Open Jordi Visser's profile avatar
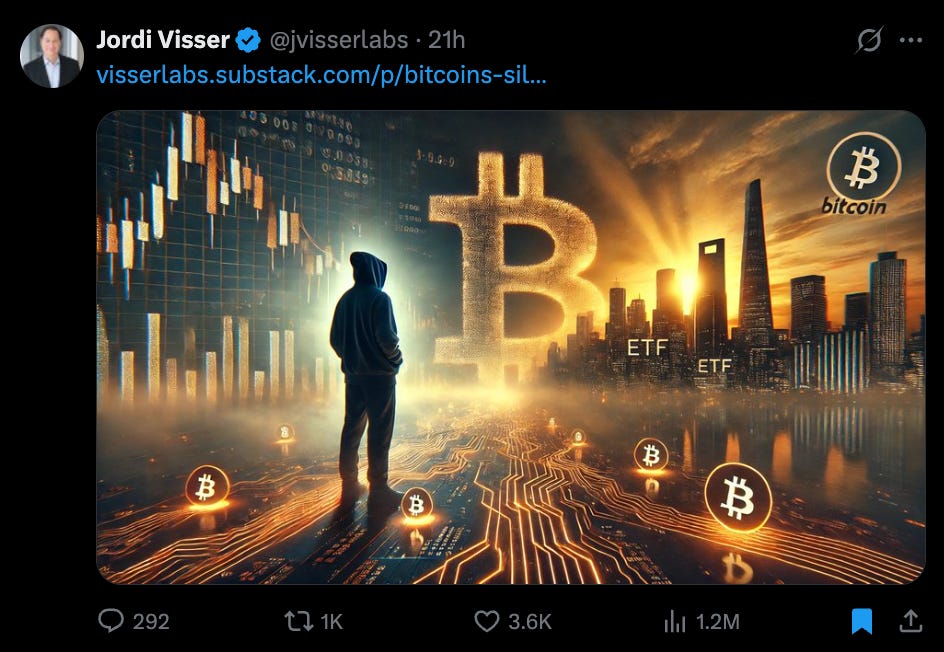This screenshot has height=652, width=944. (x=52, y=56)
